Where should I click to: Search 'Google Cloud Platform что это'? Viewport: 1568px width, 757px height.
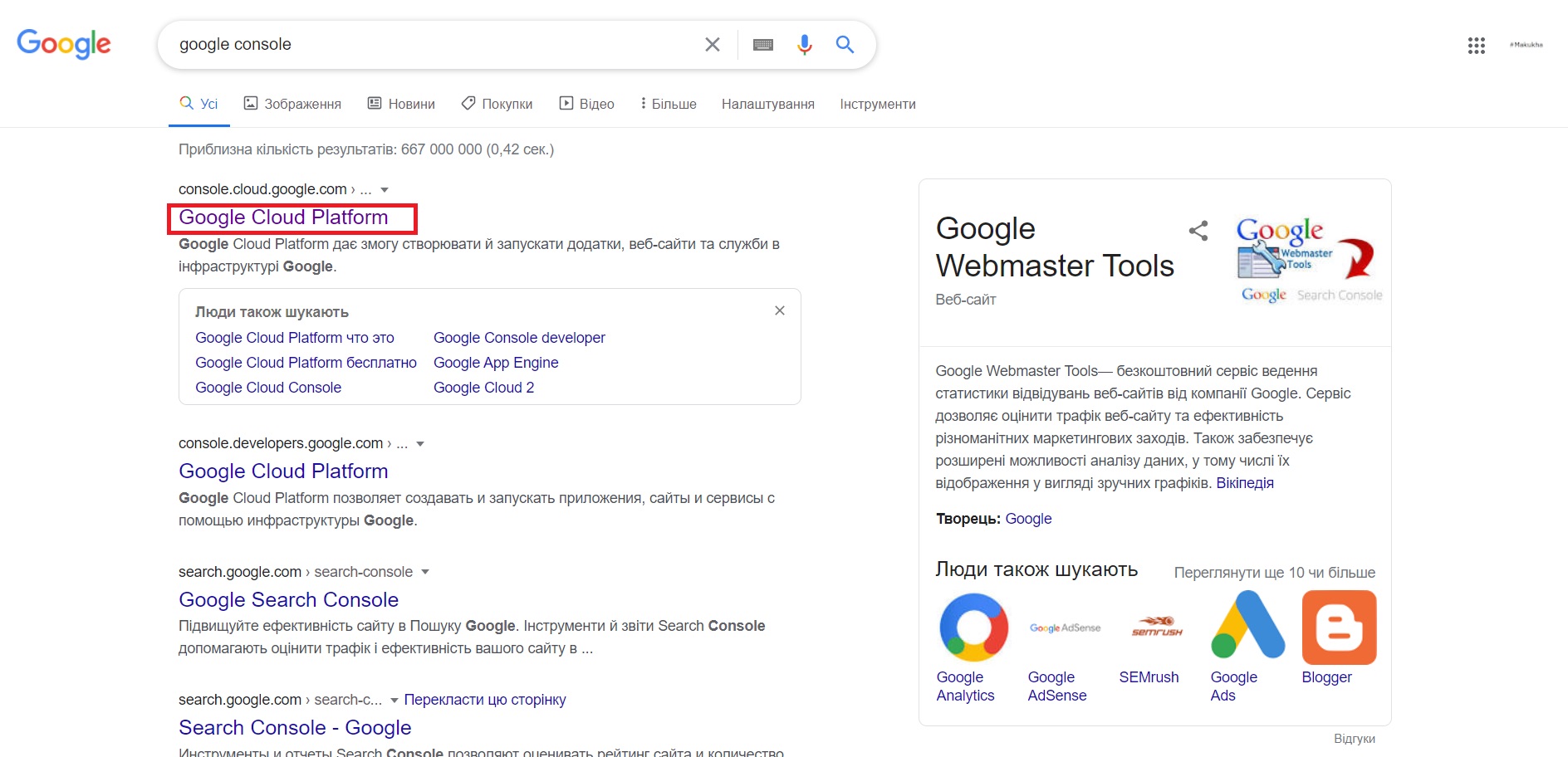(295, 338)
